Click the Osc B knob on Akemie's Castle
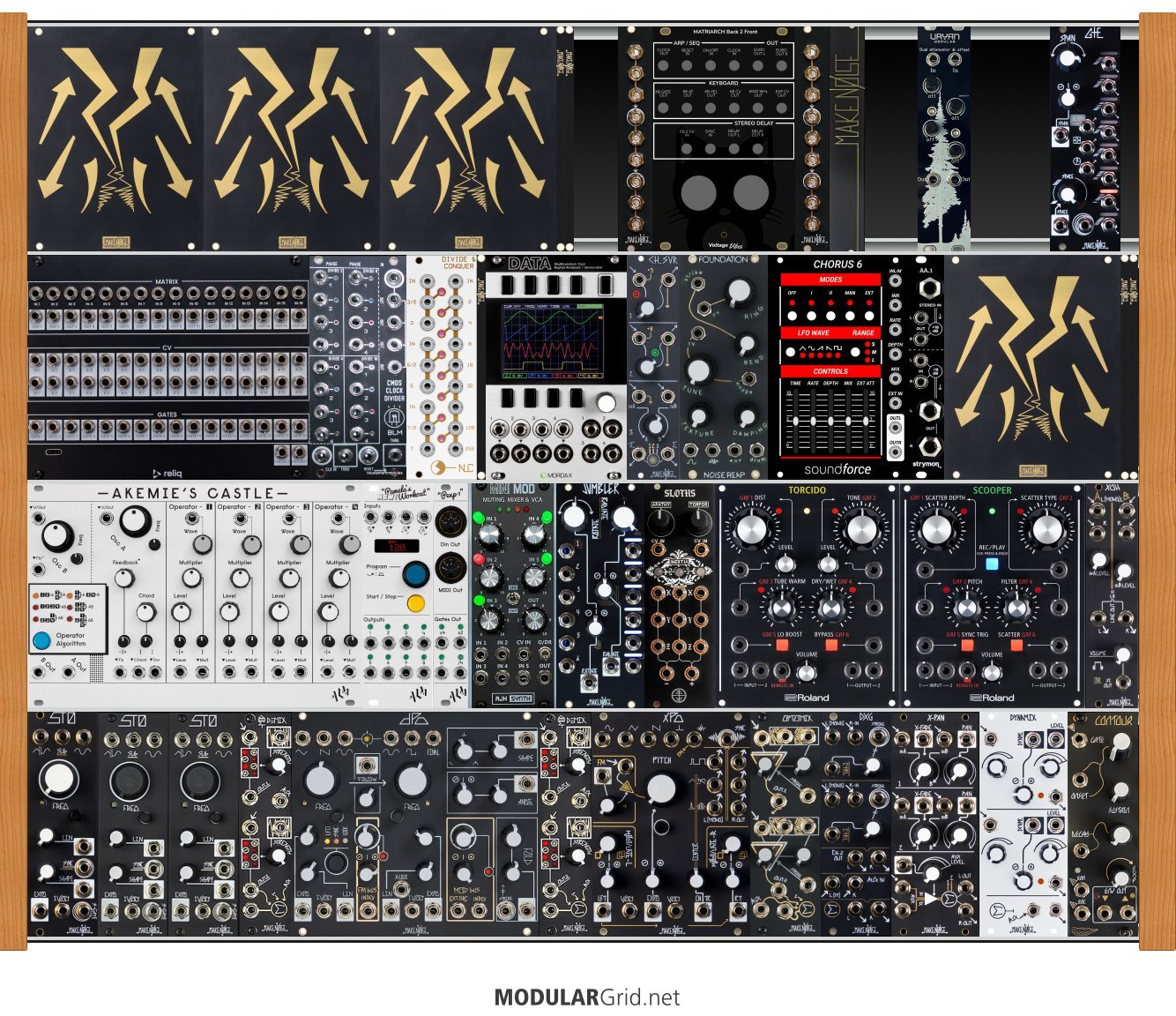This screenshot has height=1016, width=1176. [57, 535]
